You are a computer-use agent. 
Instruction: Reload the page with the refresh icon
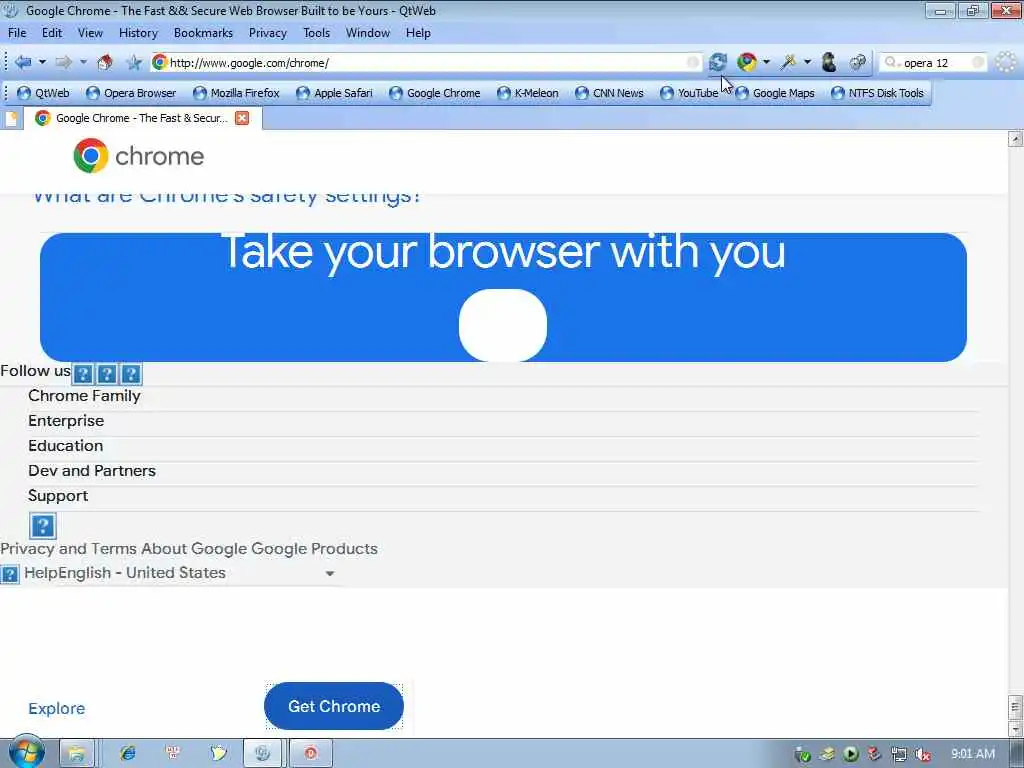pyautogui.click(x=718, y=63)
